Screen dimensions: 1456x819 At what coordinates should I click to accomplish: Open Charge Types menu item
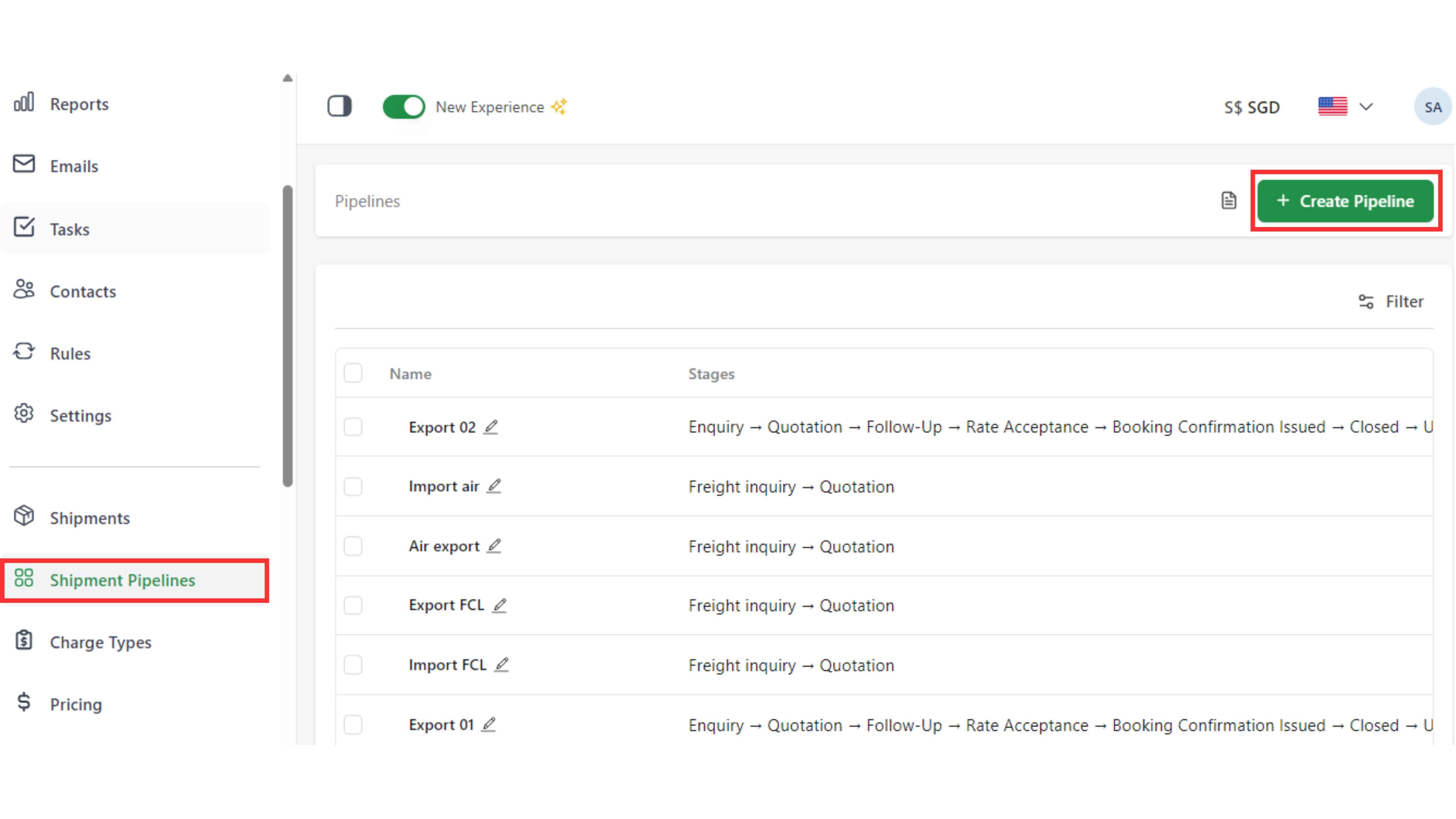tap(101, 642)
